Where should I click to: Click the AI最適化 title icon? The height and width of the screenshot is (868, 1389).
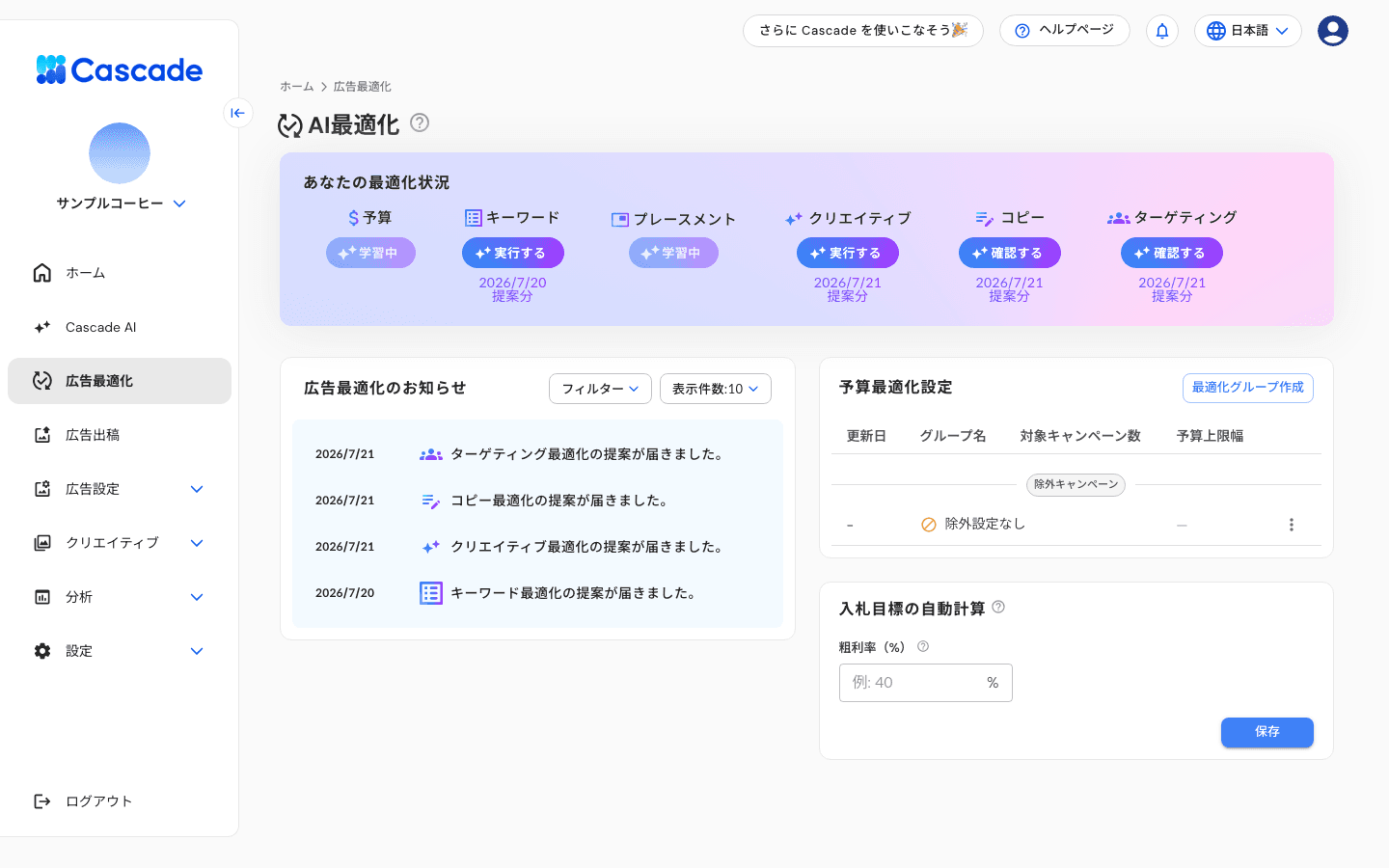click(x=290, y=125)
